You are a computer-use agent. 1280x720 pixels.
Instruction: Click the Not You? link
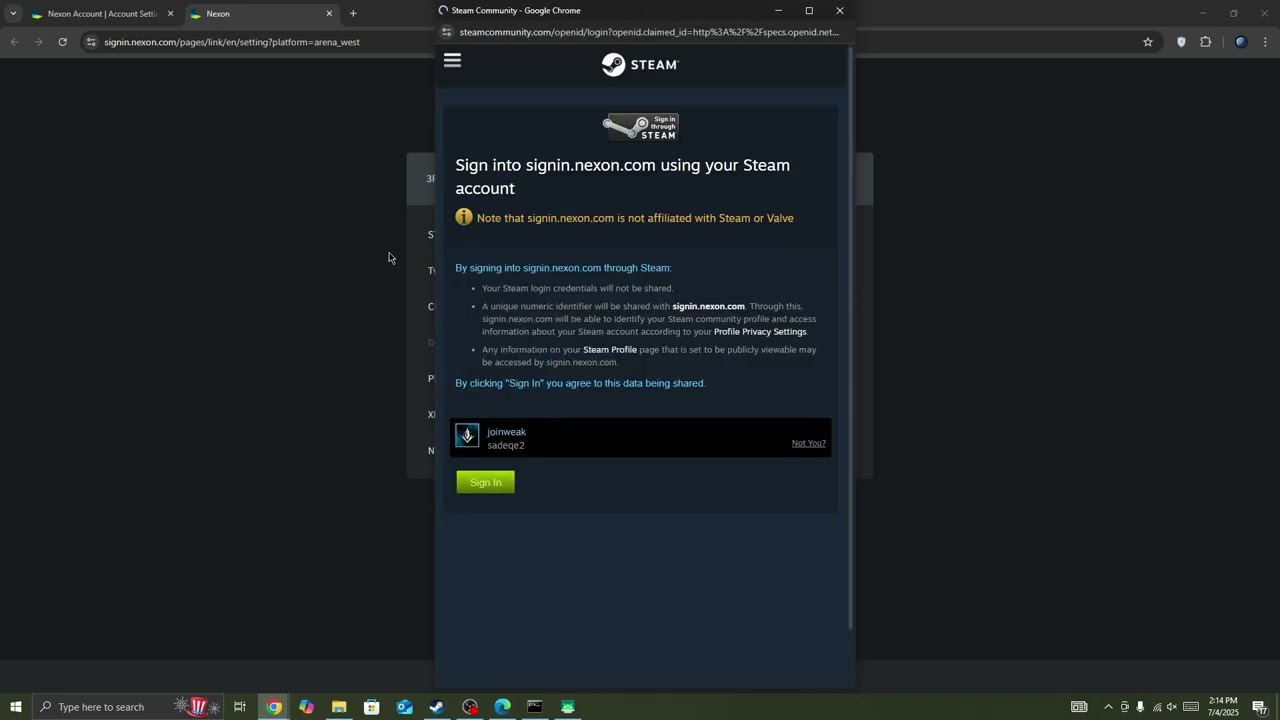809,443
